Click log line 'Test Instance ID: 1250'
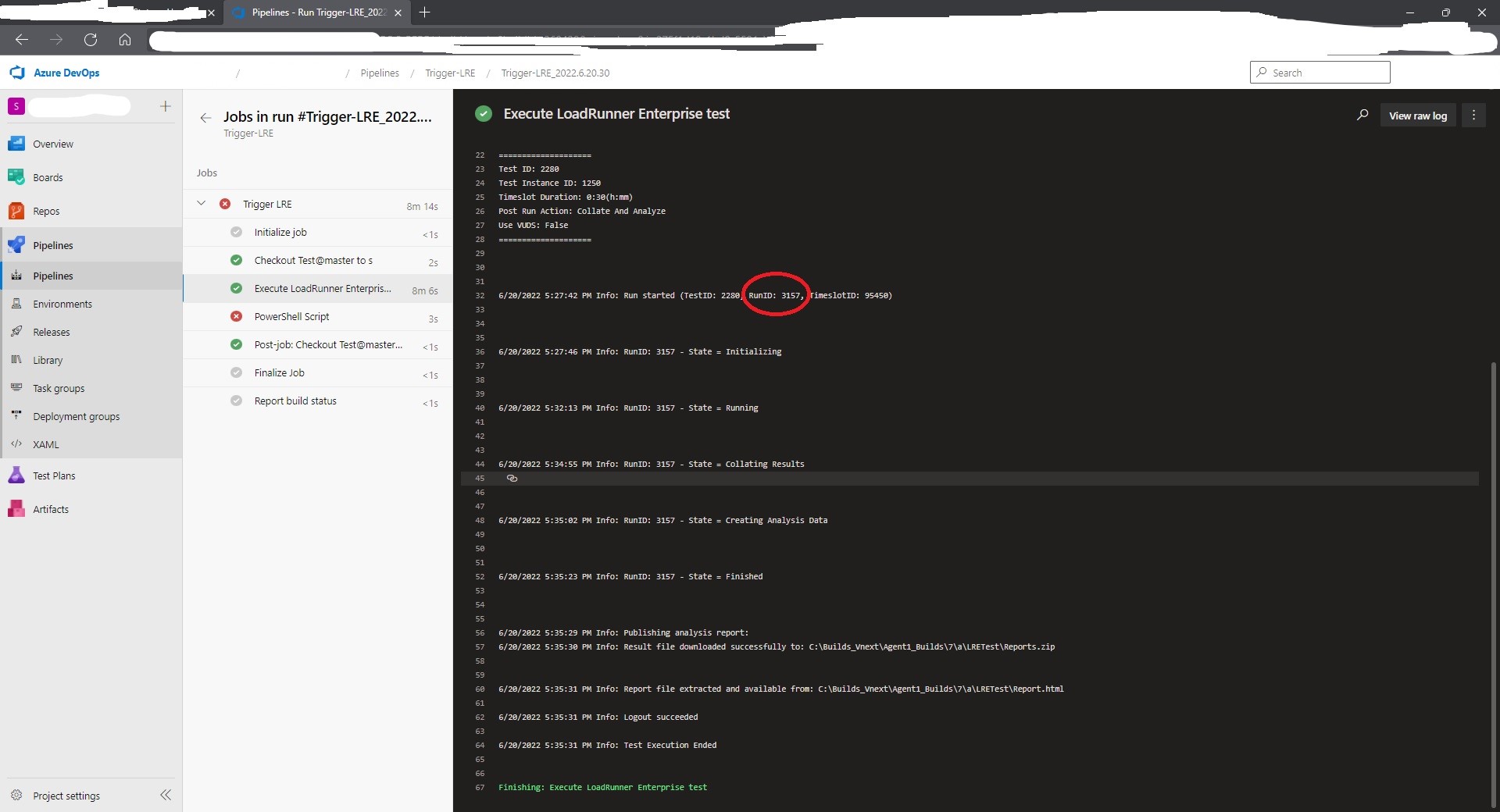This screenshot has height=812, width=1500. coord(550,183)
